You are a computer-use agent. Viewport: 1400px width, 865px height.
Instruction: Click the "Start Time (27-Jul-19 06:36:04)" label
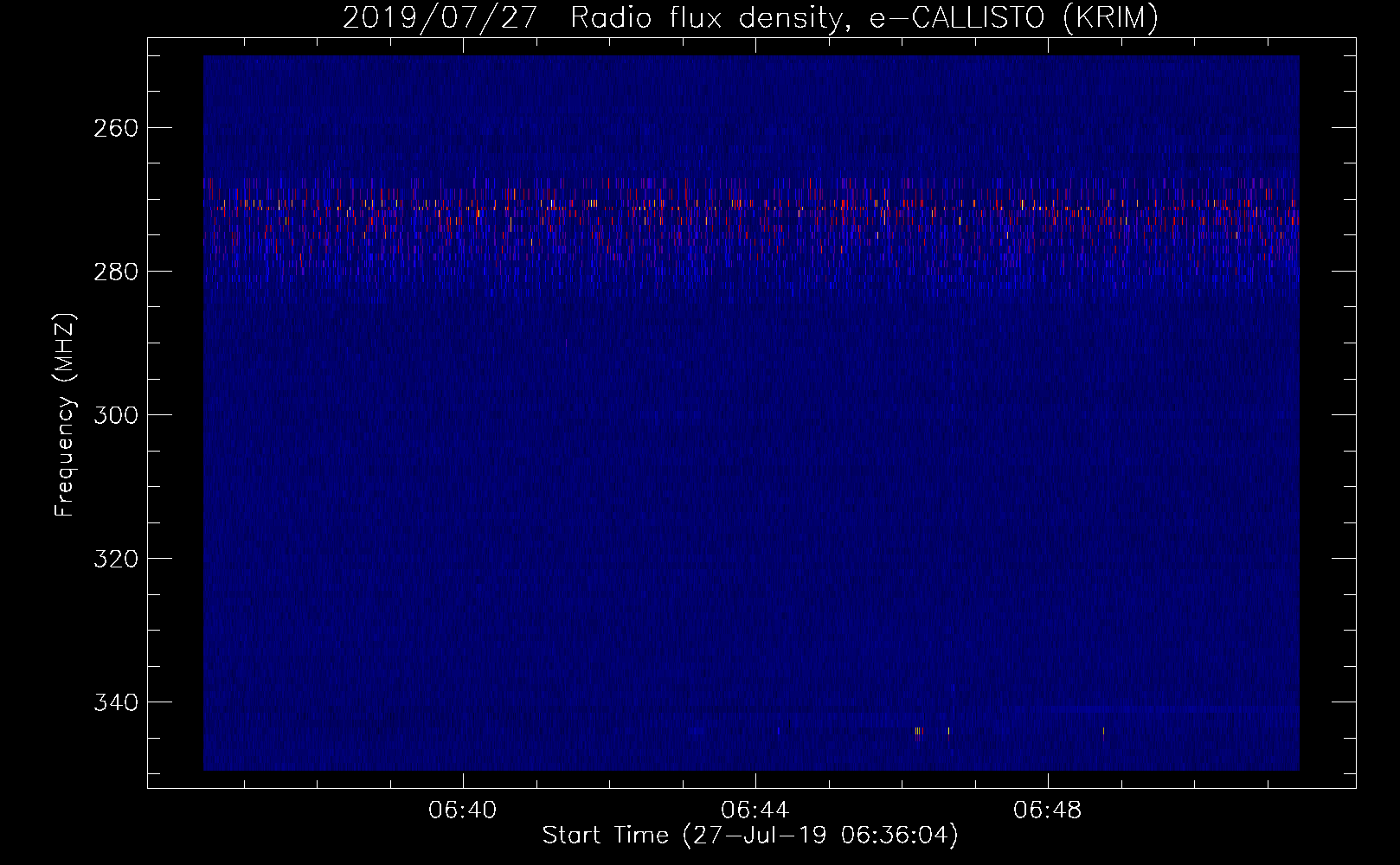pos(750,835)
